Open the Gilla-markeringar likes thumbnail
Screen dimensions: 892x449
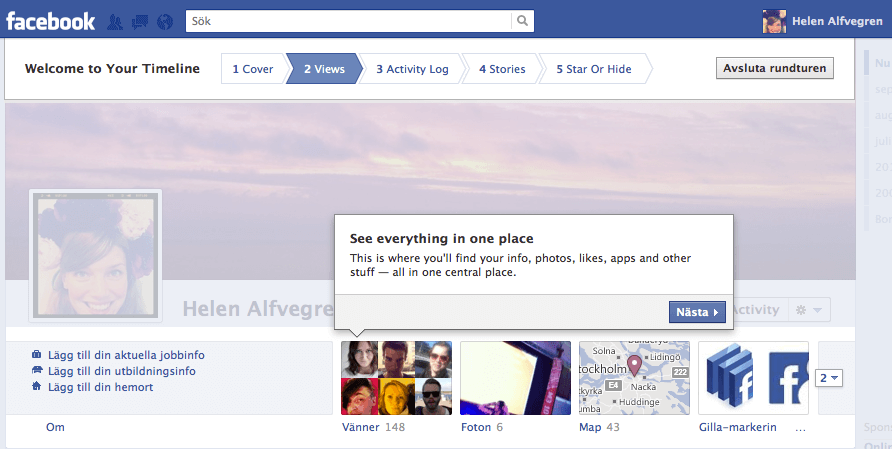[x=753, y=378]
